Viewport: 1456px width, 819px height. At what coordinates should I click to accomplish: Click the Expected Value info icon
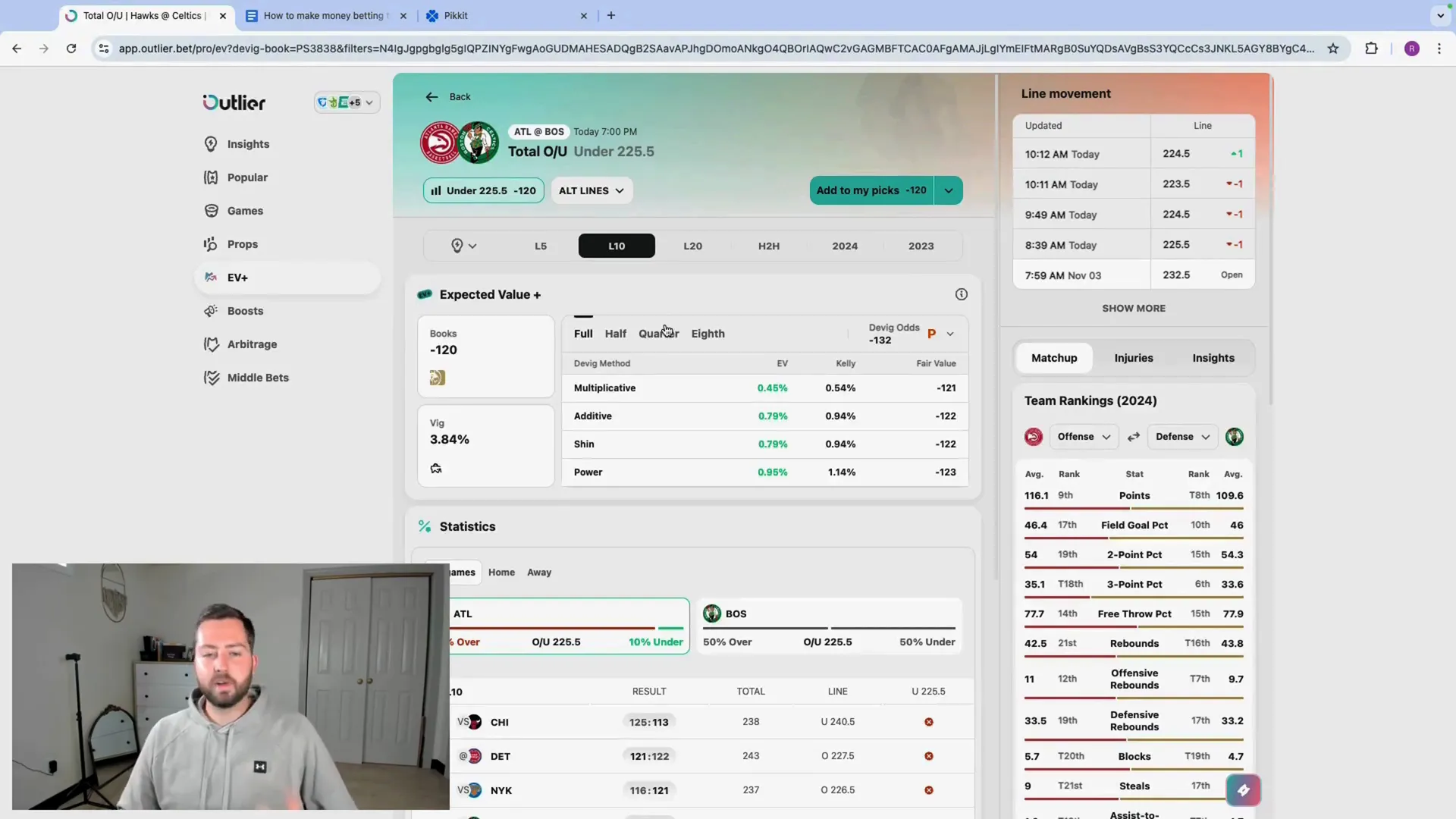[x=961, y=294]
